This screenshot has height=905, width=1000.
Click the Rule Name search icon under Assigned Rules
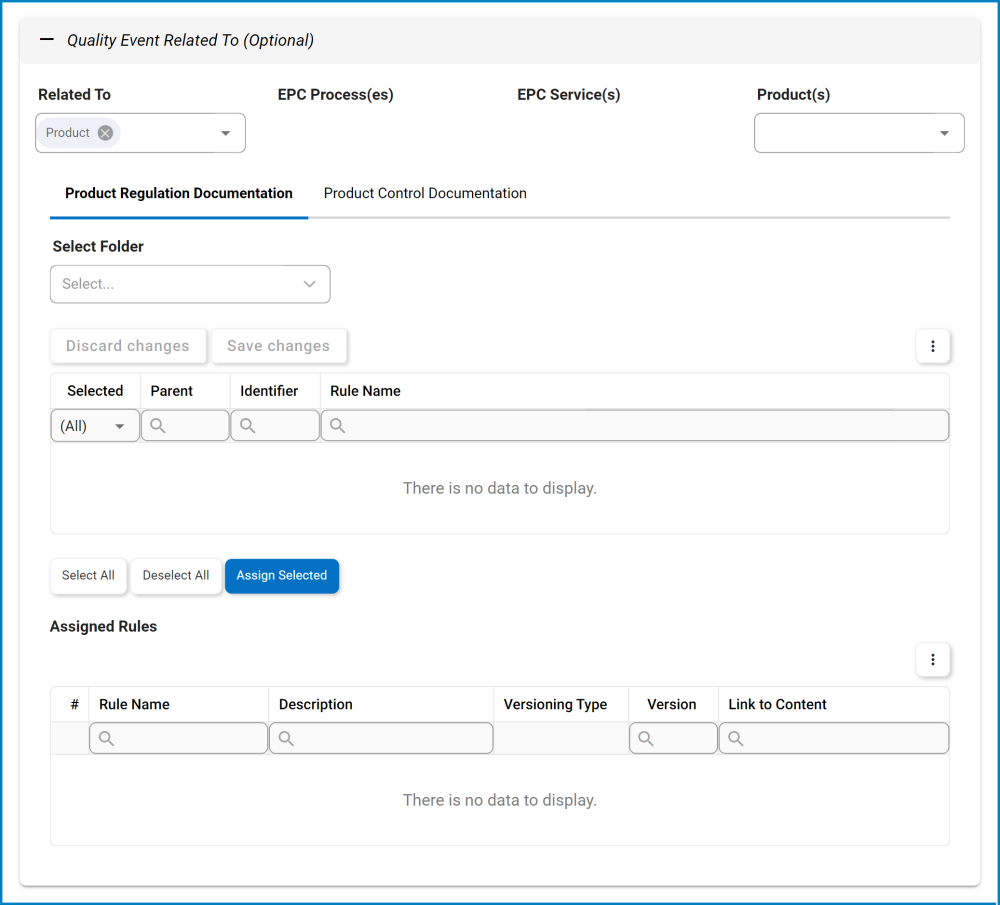pyautogui.click(x=106, y=737)
